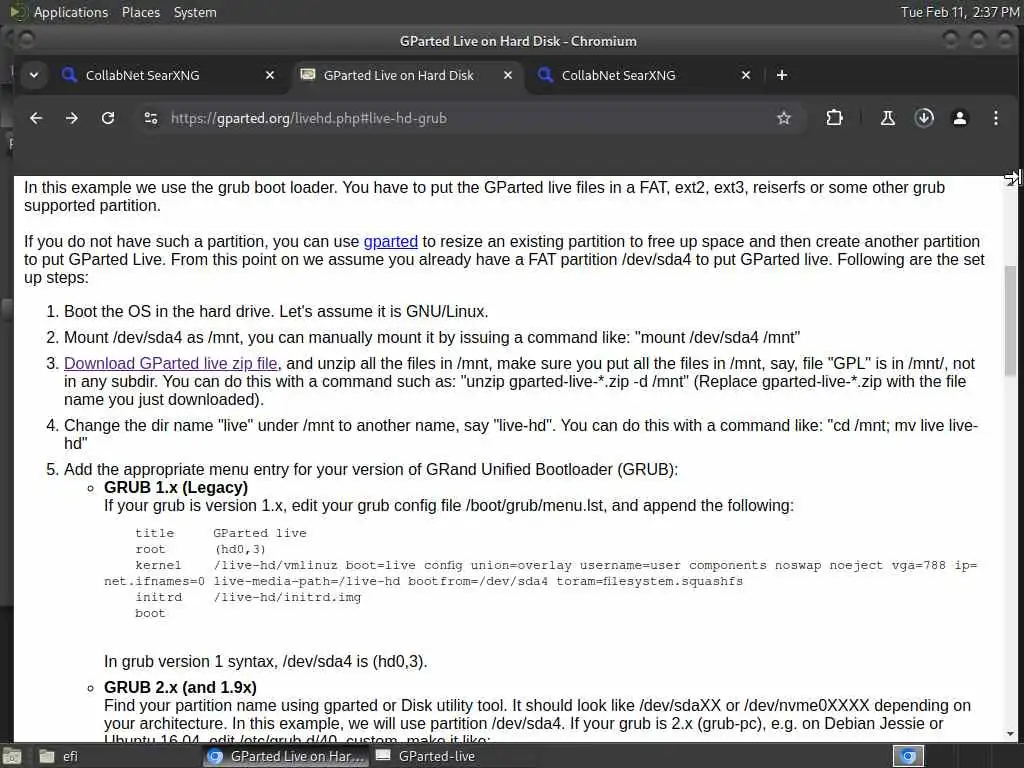
Task: Switch to the first CollabNet SearXNG tab
Action: pos(169,75)
